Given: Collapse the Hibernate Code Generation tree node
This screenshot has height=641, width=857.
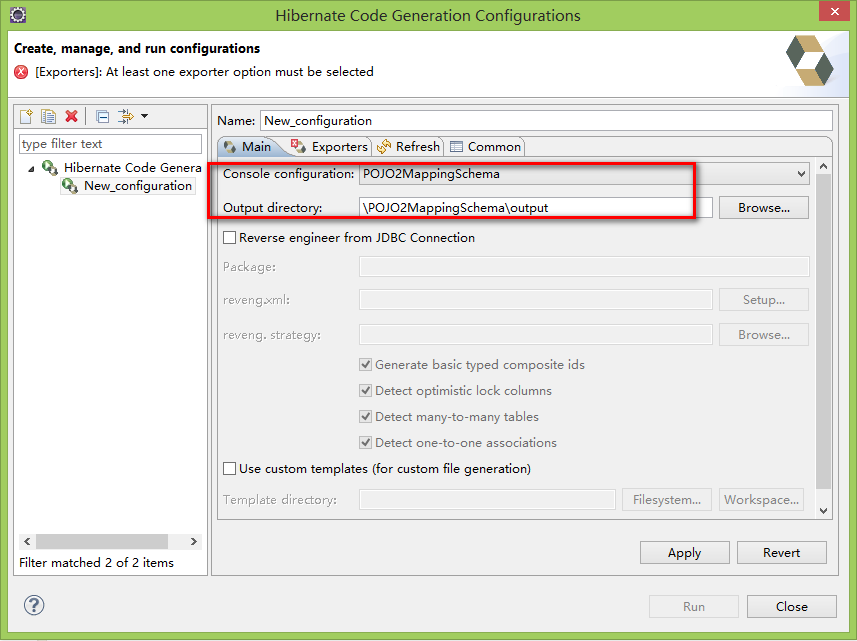Looking at the screenshot, I should click(31, 168).
